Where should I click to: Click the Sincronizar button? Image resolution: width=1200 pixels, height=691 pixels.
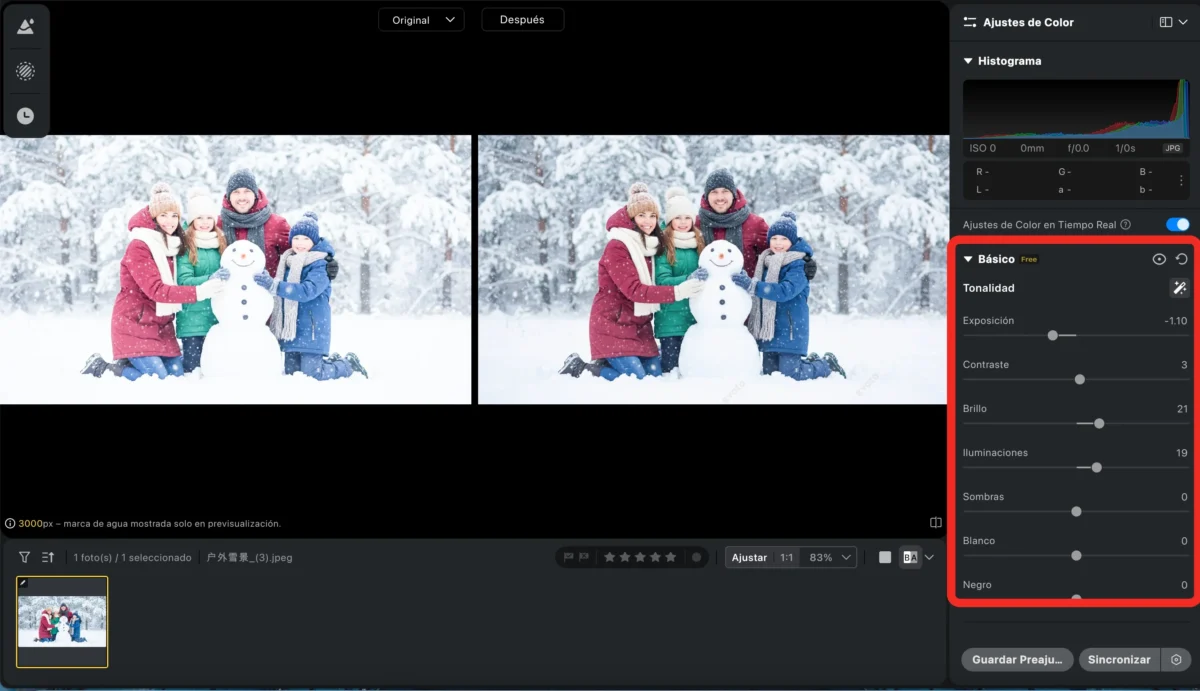coord(1118,660)
